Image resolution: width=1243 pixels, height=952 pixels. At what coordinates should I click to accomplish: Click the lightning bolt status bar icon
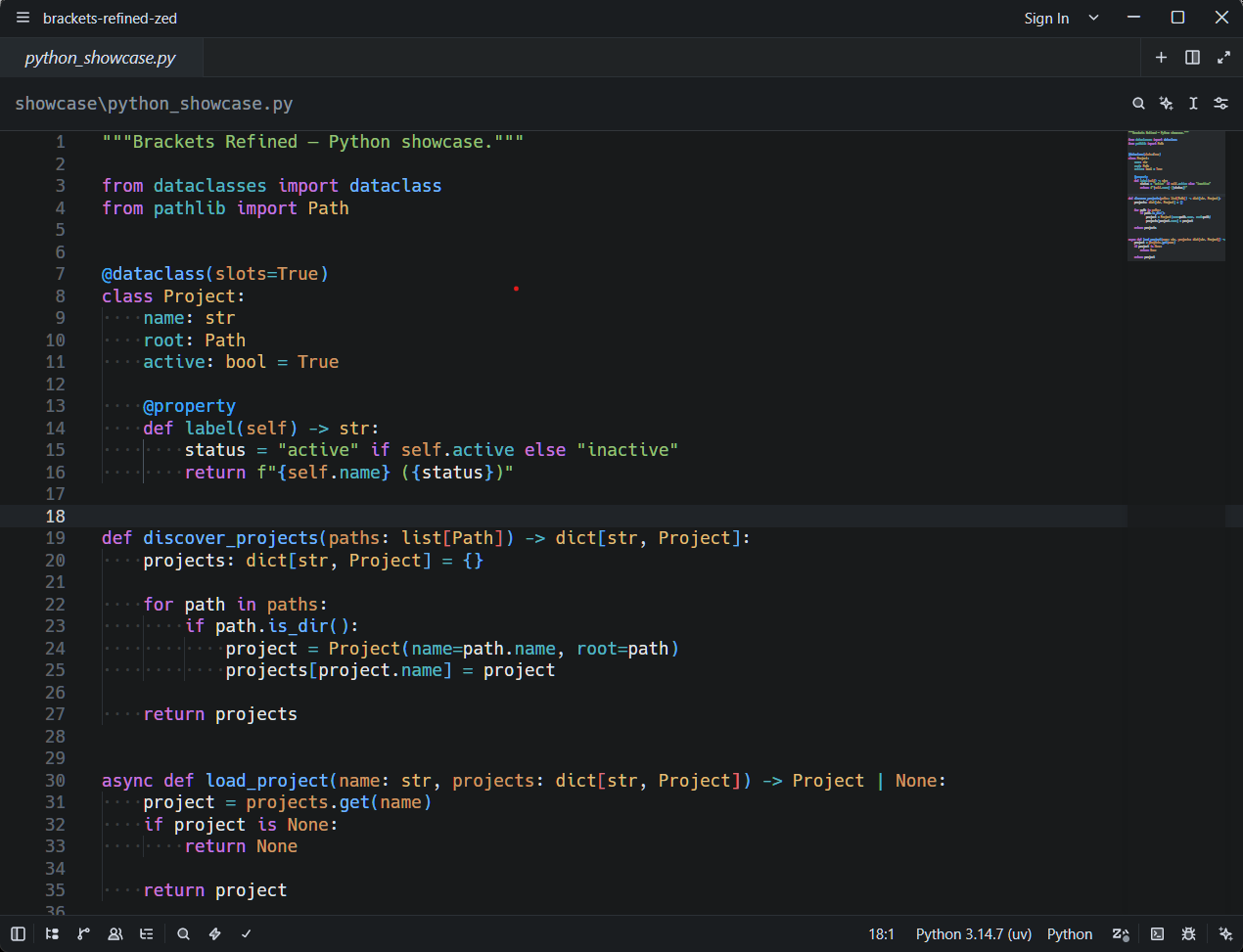click(x=214, y=933)
